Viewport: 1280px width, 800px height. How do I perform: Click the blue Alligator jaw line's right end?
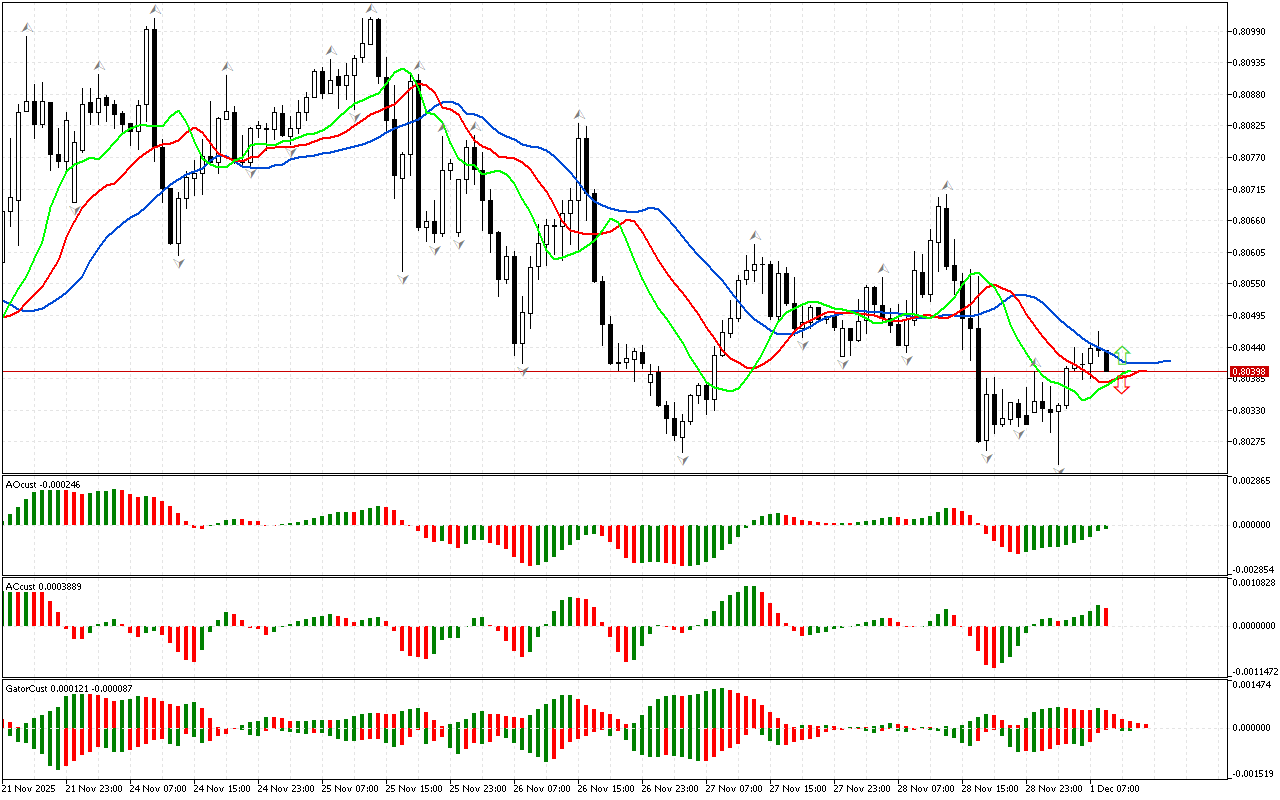[1168, 360]
